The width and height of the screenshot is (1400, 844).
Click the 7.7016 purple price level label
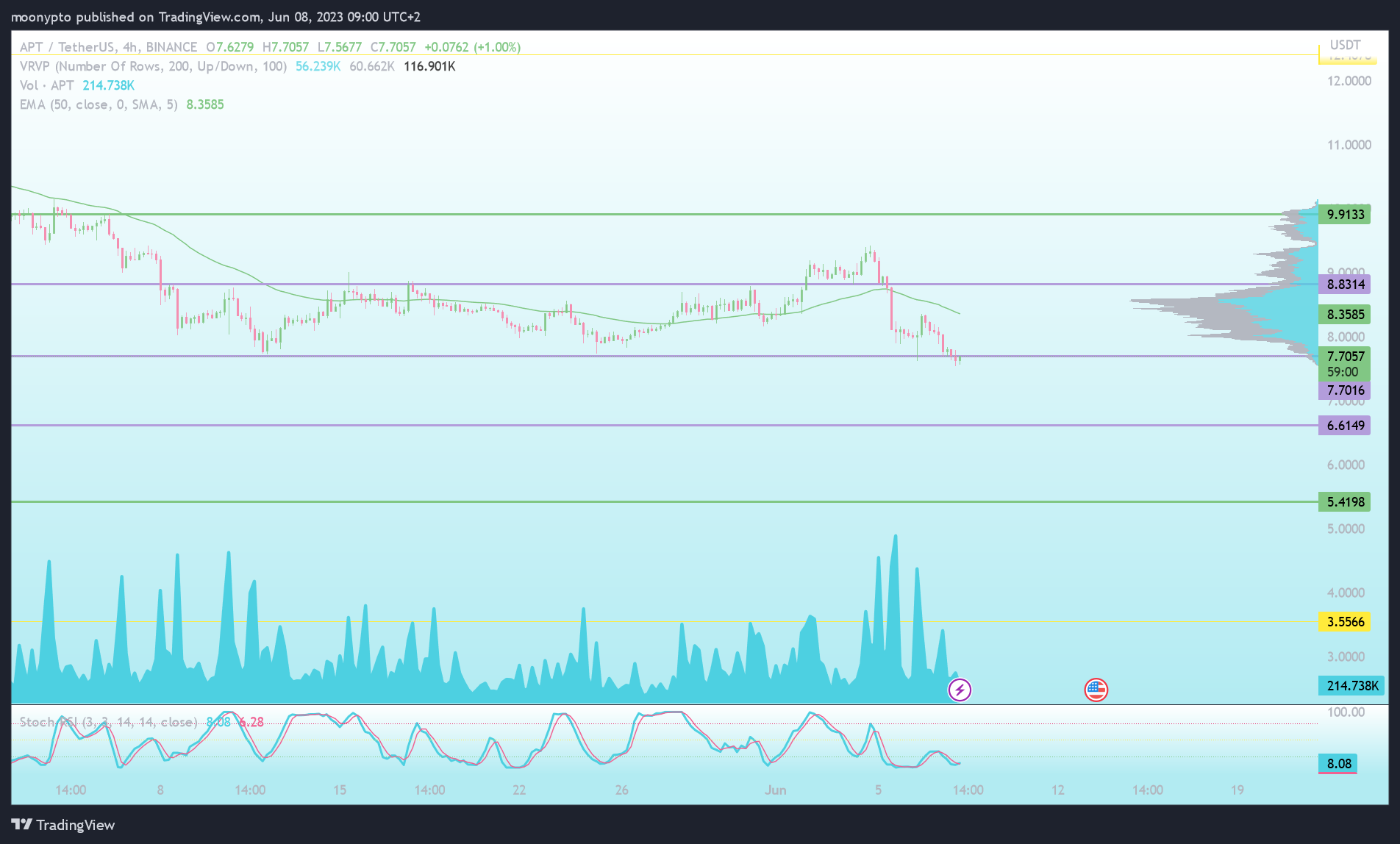click(x=1345, y=390)
